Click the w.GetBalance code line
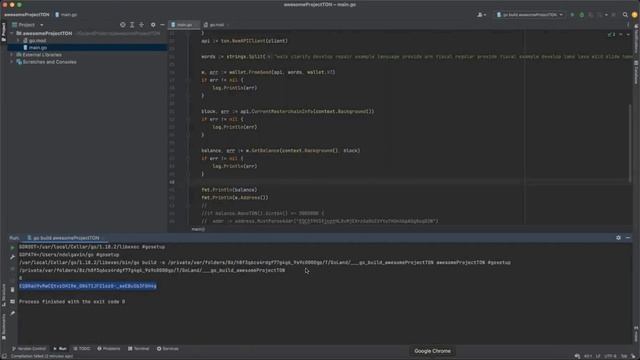 click(x=280, y=151)
